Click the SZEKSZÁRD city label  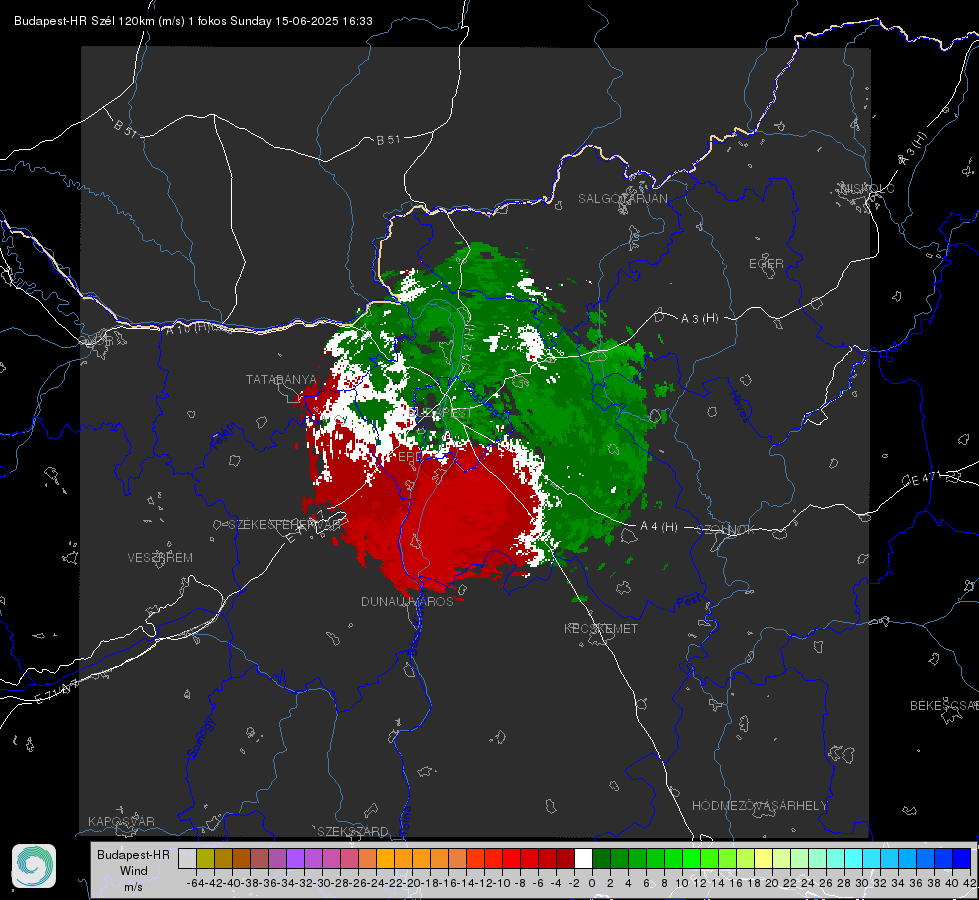[353, 831]
